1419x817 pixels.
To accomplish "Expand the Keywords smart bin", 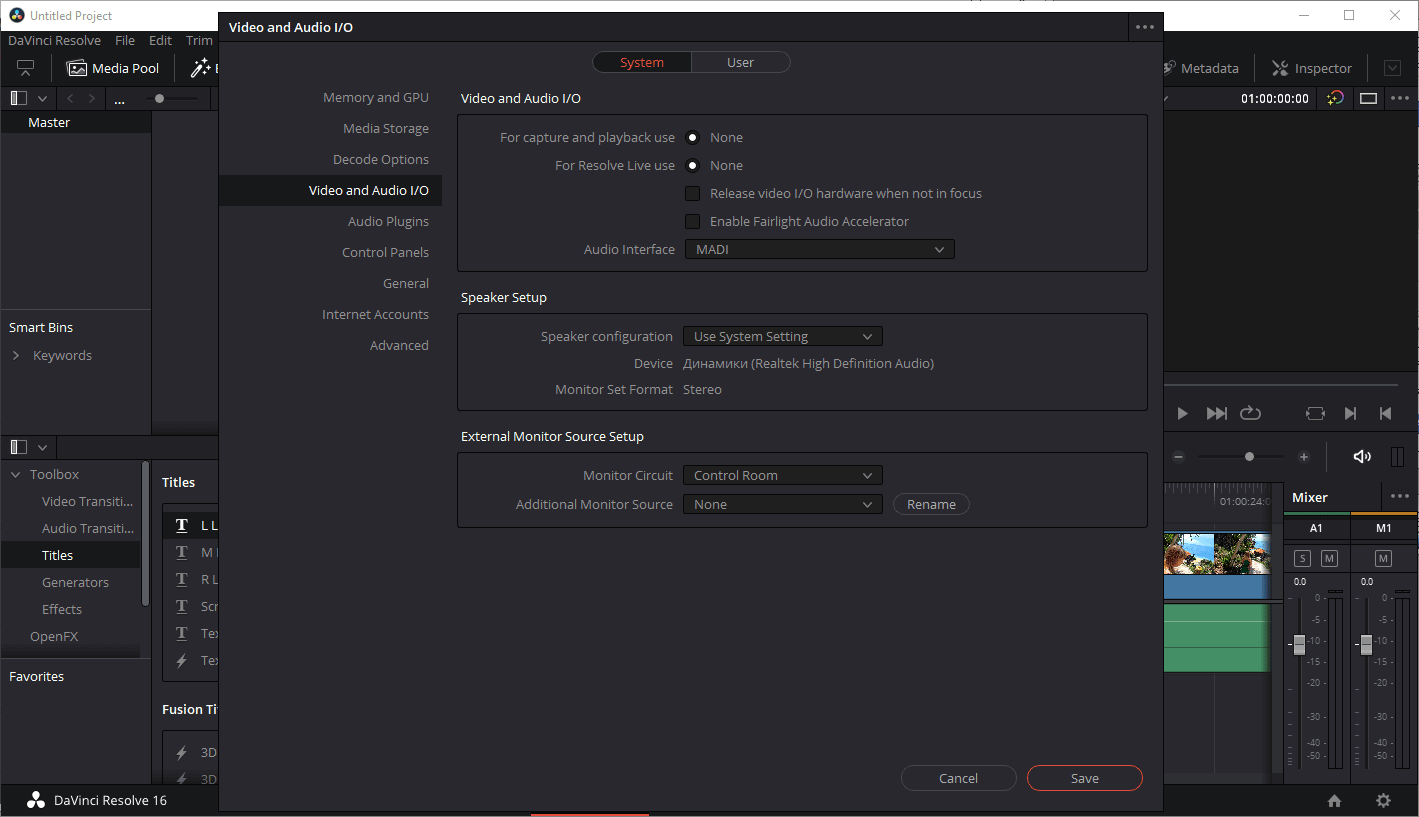I will pyautogui.click(x=15, y=355).
